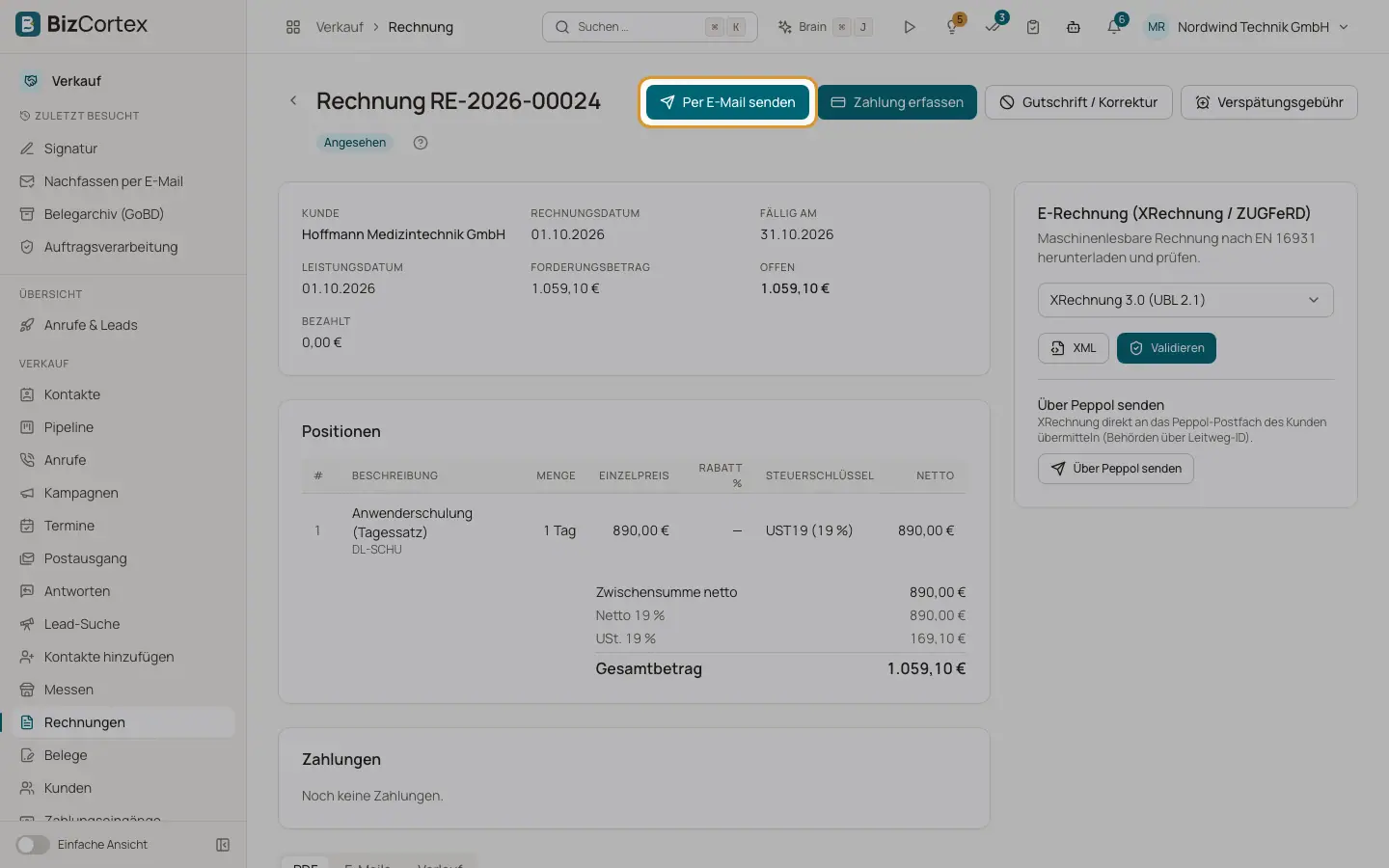Click the Verkauf breadcrumb link
The width and height of the screenshot is (1389, 868).
coord(340,27)
